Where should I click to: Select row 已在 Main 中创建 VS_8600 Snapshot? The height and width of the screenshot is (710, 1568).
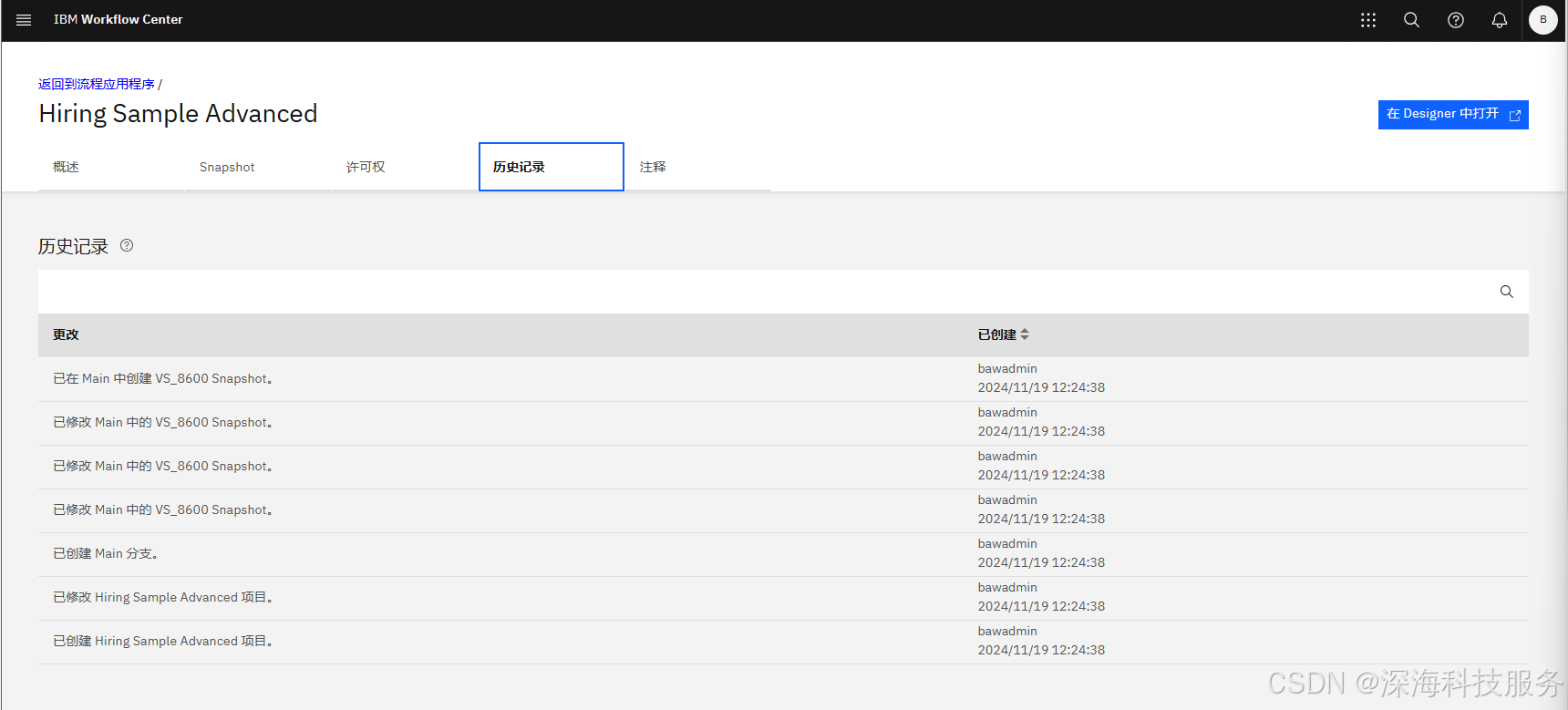(x=783, y=378)
